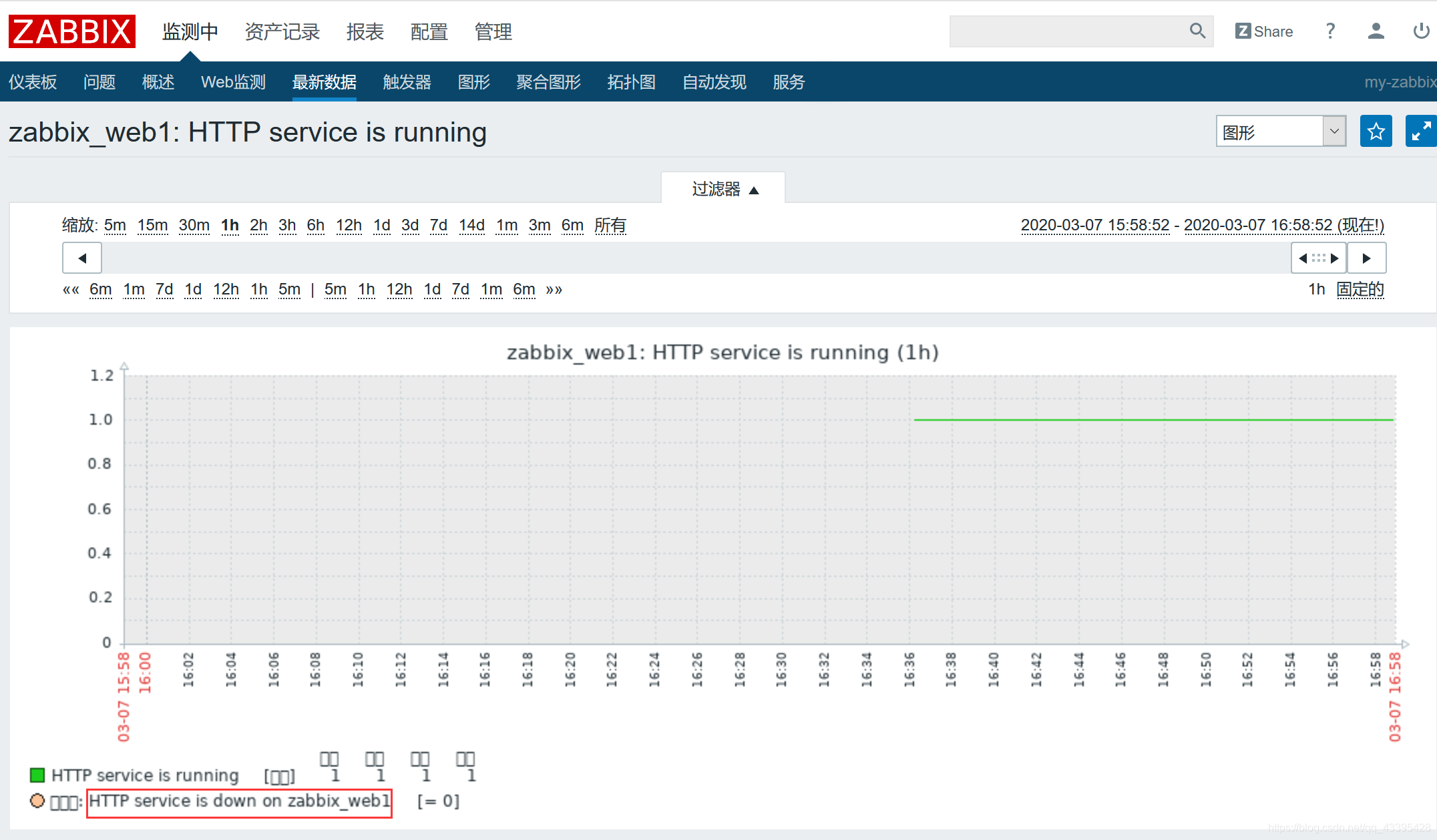The width and height of the screenshot is (1437, 840).
Task: Open the help question mark icon
Action: point(1330,31)
